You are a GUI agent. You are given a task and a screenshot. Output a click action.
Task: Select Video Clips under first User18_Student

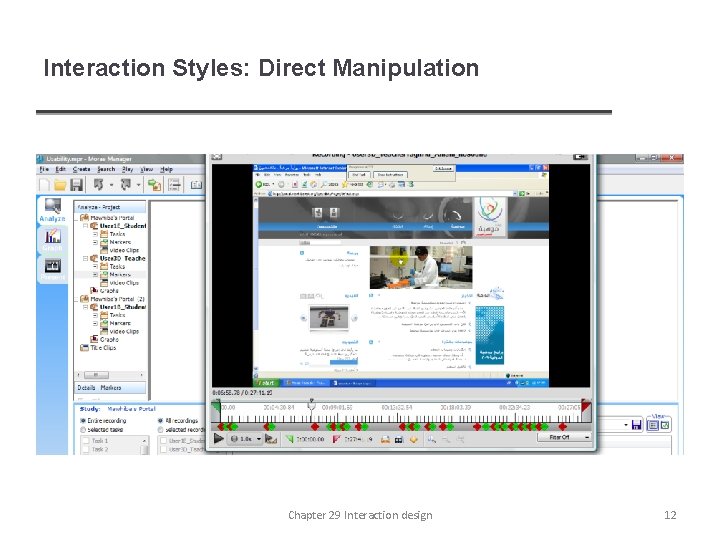(x=119, y=250)
